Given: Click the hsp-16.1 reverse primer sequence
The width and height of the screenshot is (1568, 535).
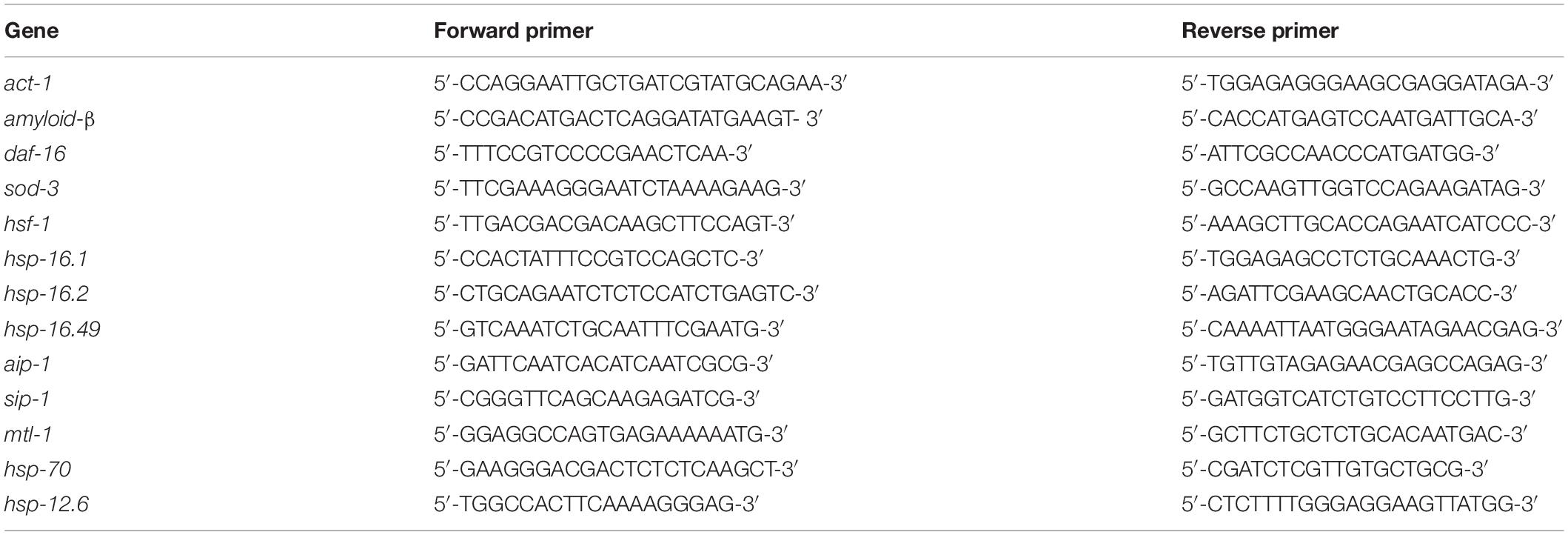Looking at the screenshot, I should 1350,259.
